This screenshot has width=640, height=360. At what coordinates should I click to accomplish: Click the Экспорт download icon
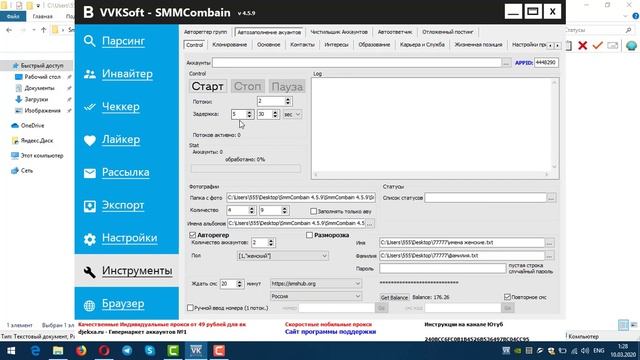(89, 206)
